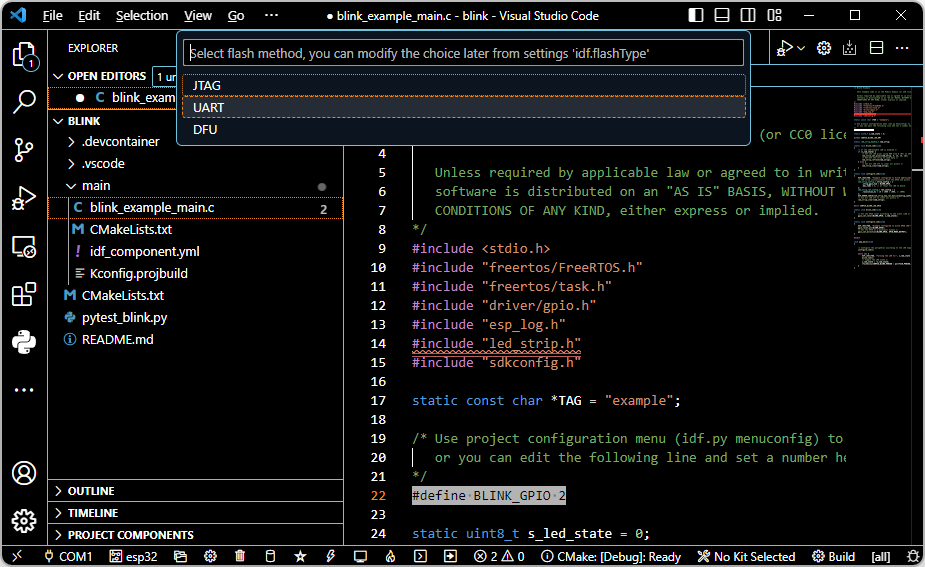Open the Search view
The width and height of the screenshot is (925, 567).
[x=24, y=101]
